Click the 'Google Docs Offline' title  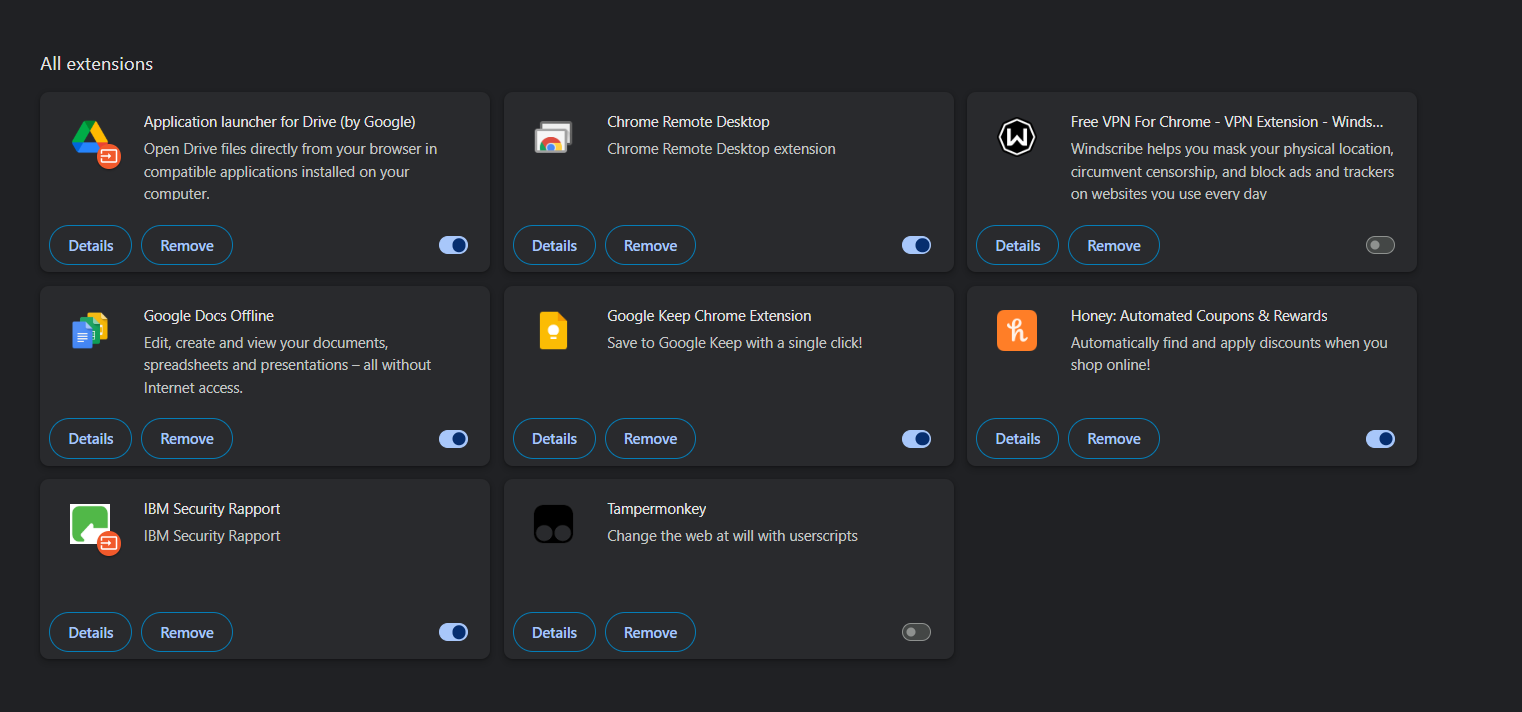click(x=209, y=316)
